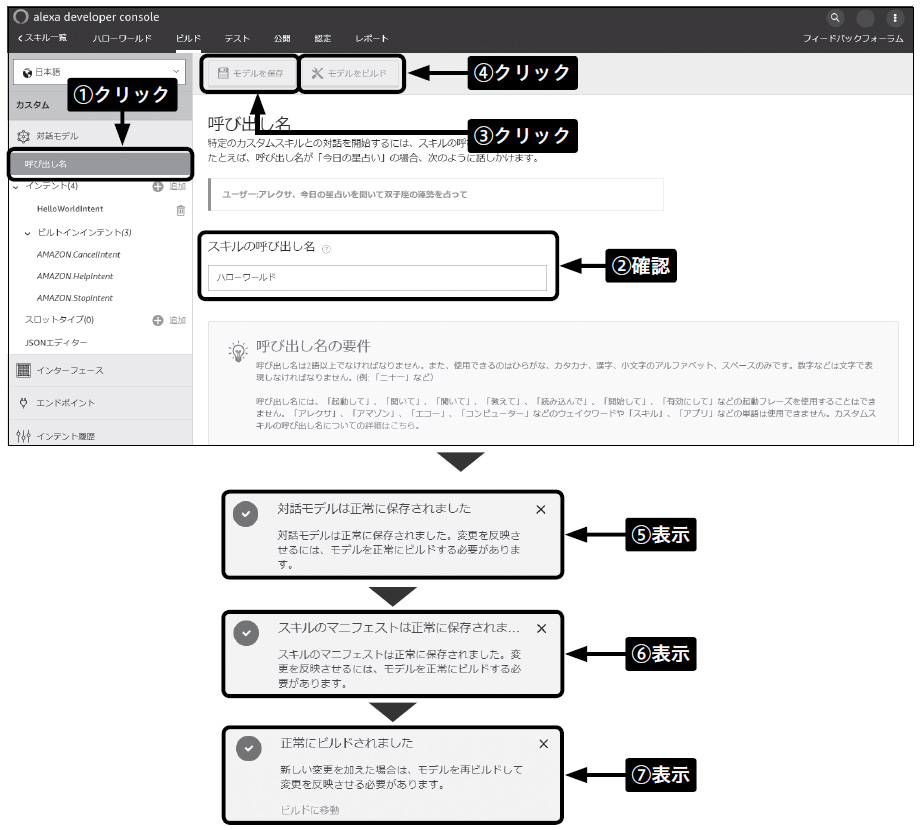This screenshot has height=830, width=920.
Task: Delete HelloWorldIntent with the trash icon
Action: 181,209
